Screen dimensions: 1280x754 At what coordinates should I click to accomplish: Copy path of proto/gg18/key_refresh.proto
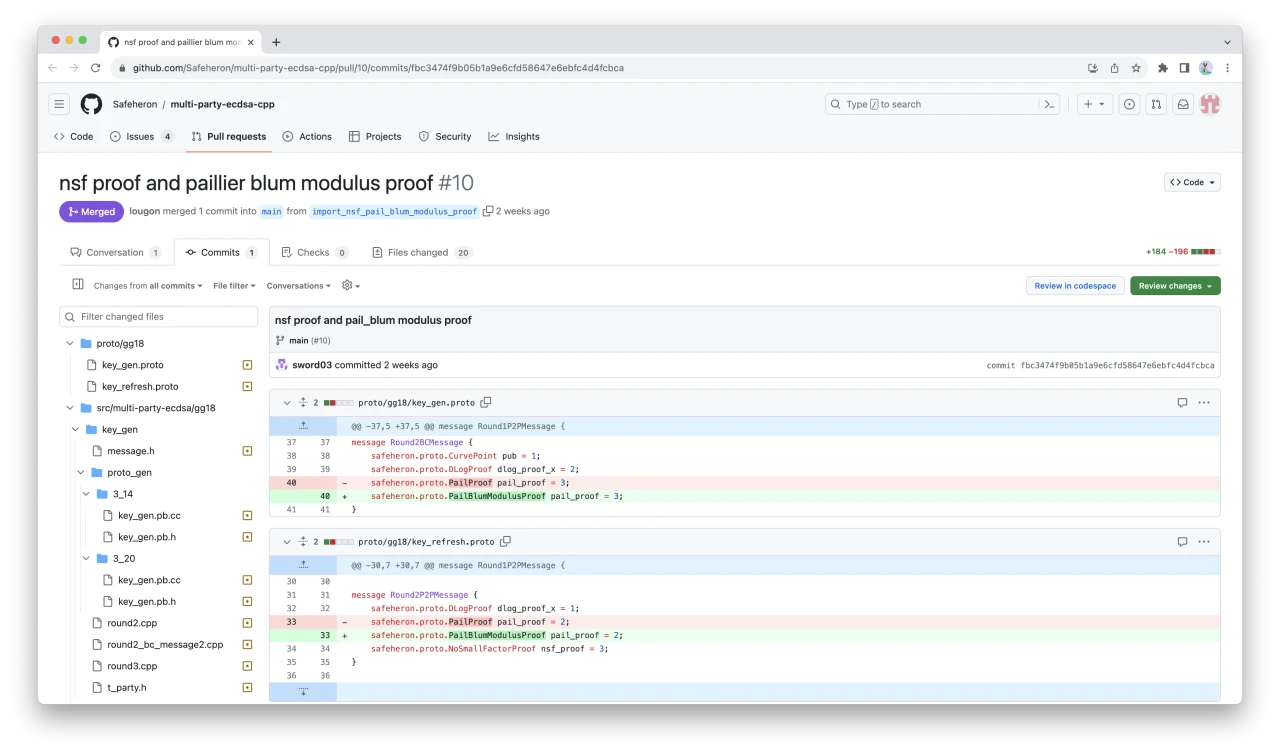[x=505, y=542]
